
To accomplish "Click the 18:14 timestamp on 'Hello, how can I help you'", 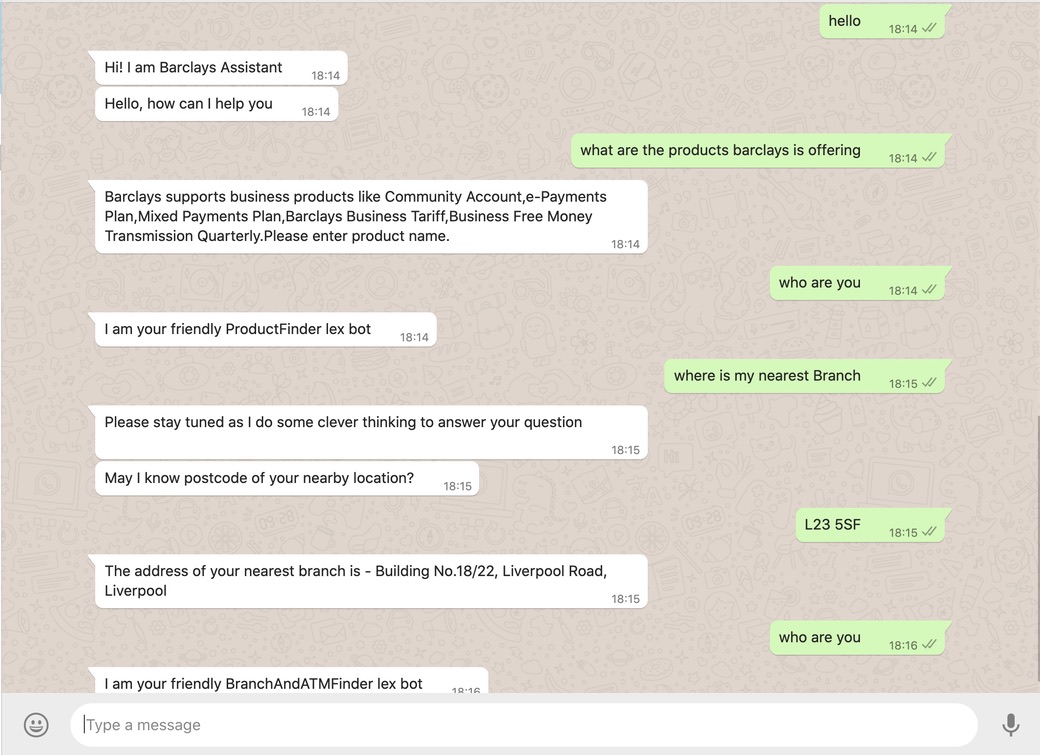I will pos(316,112).
